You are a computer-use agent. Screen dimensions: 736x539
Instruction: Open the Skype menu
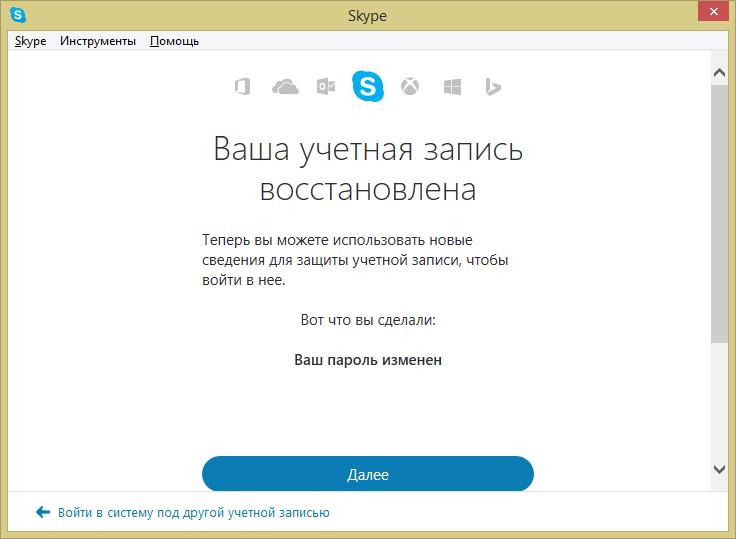tap(30, 41)
